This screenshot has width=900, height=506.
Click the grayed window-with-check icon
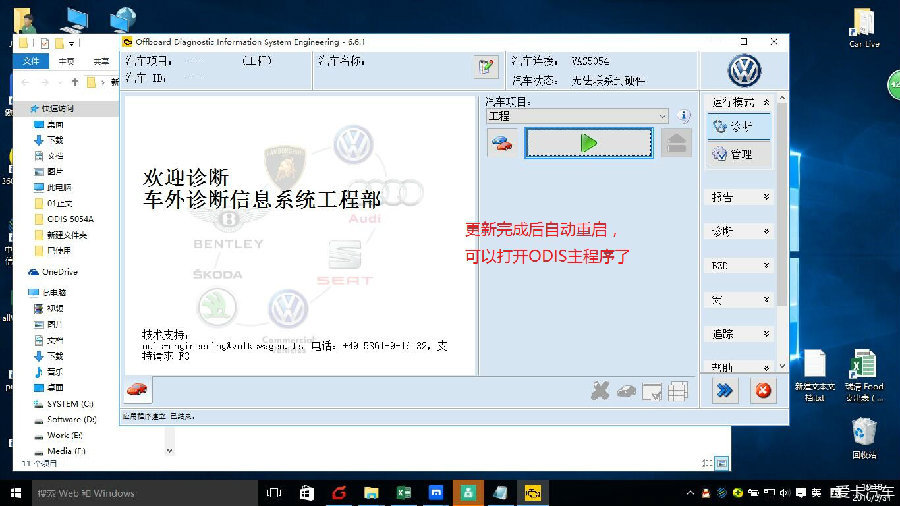pos(652,392)
